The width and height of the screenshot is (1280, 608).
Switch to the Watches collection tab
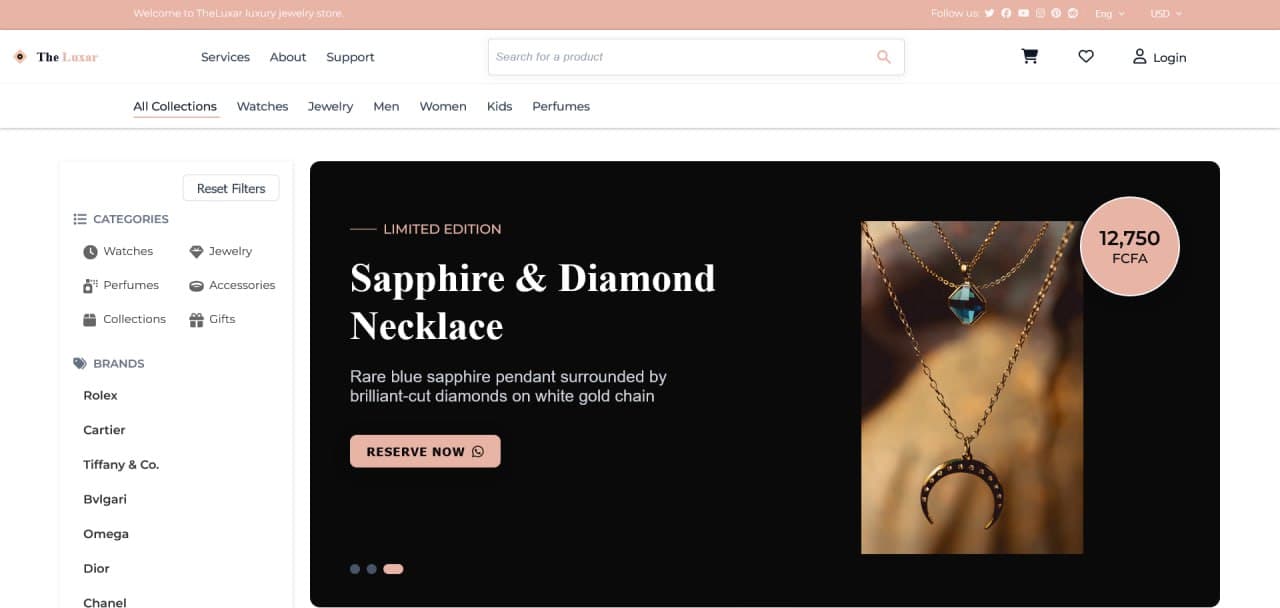tap(262, 107)
